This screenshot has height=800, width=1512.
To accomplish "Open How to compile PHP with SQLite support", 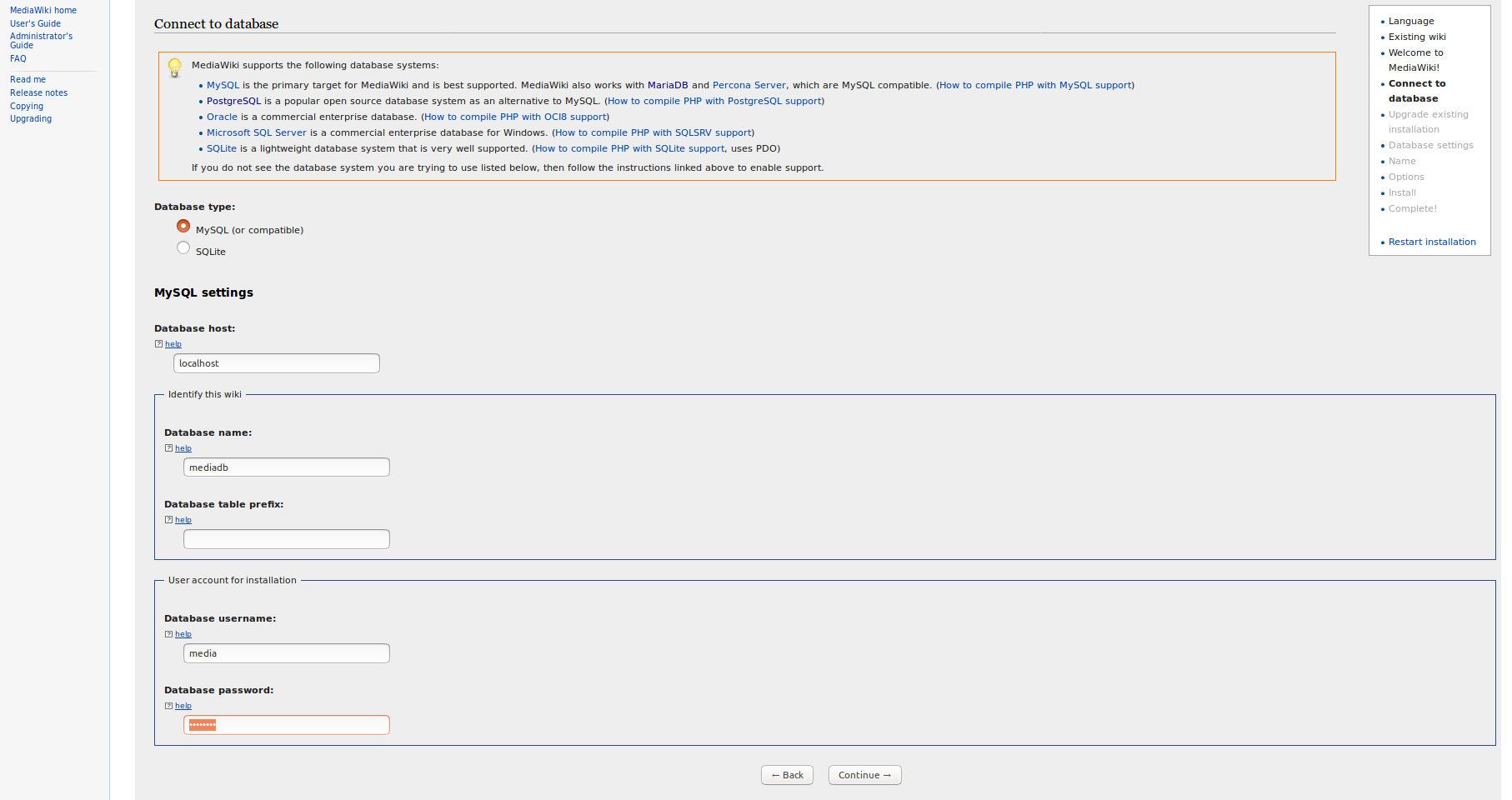I will click(x=630, y=148).
